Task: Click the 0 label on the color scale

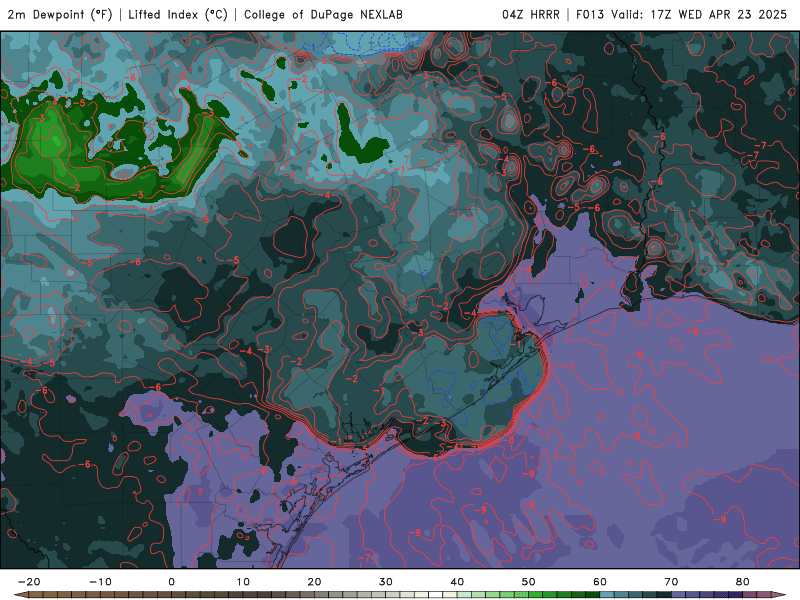Action: tap(171, 582)
